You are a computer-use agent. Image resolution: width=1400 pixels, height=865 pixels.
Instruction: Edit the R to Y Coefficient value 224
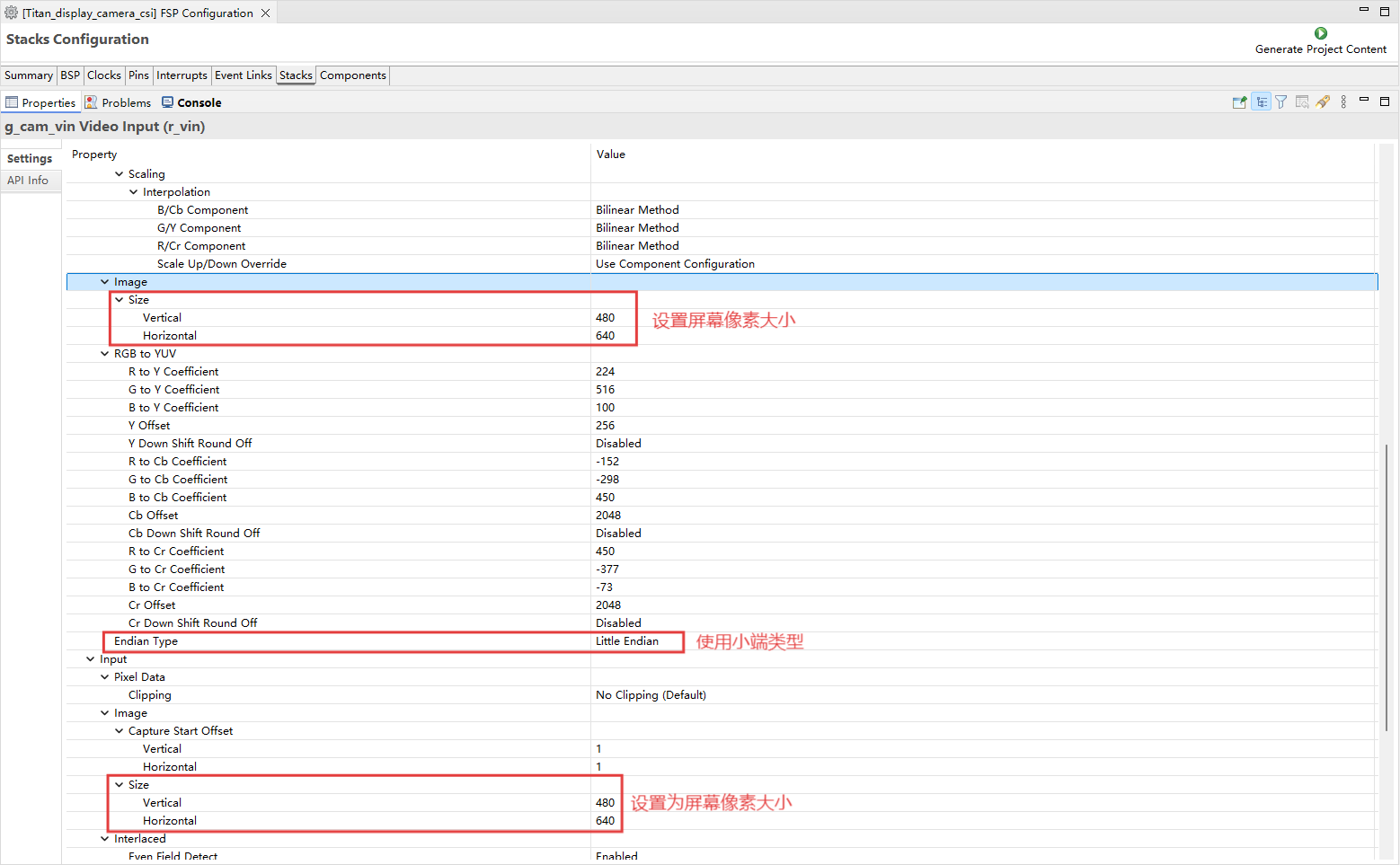(x=606, y=372)
